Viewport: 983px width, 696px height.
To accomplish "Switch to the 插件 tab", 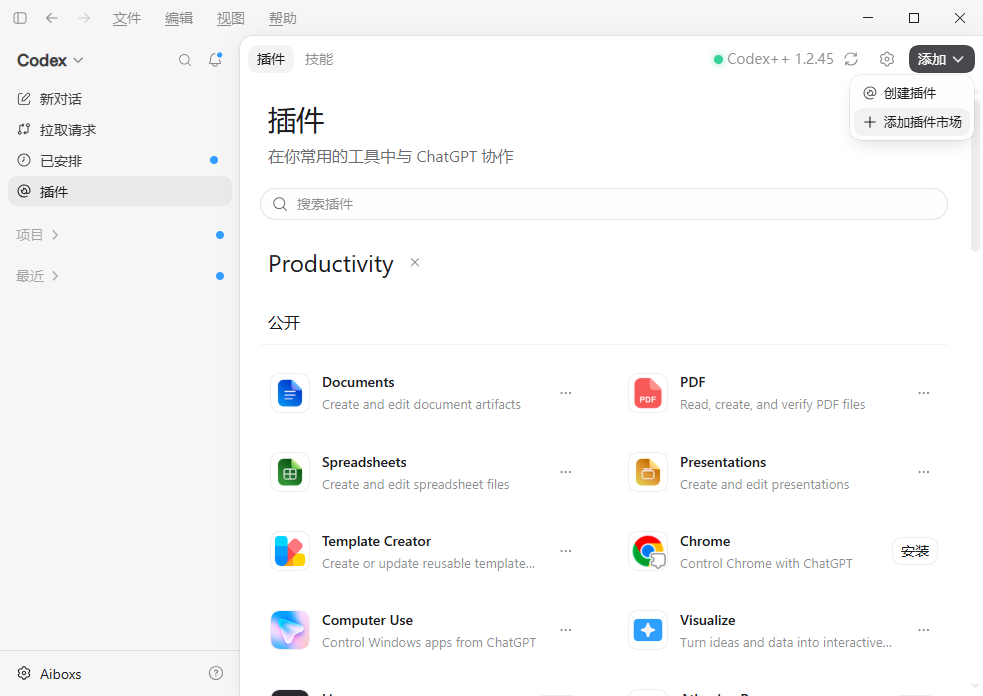I will [271, 59].
